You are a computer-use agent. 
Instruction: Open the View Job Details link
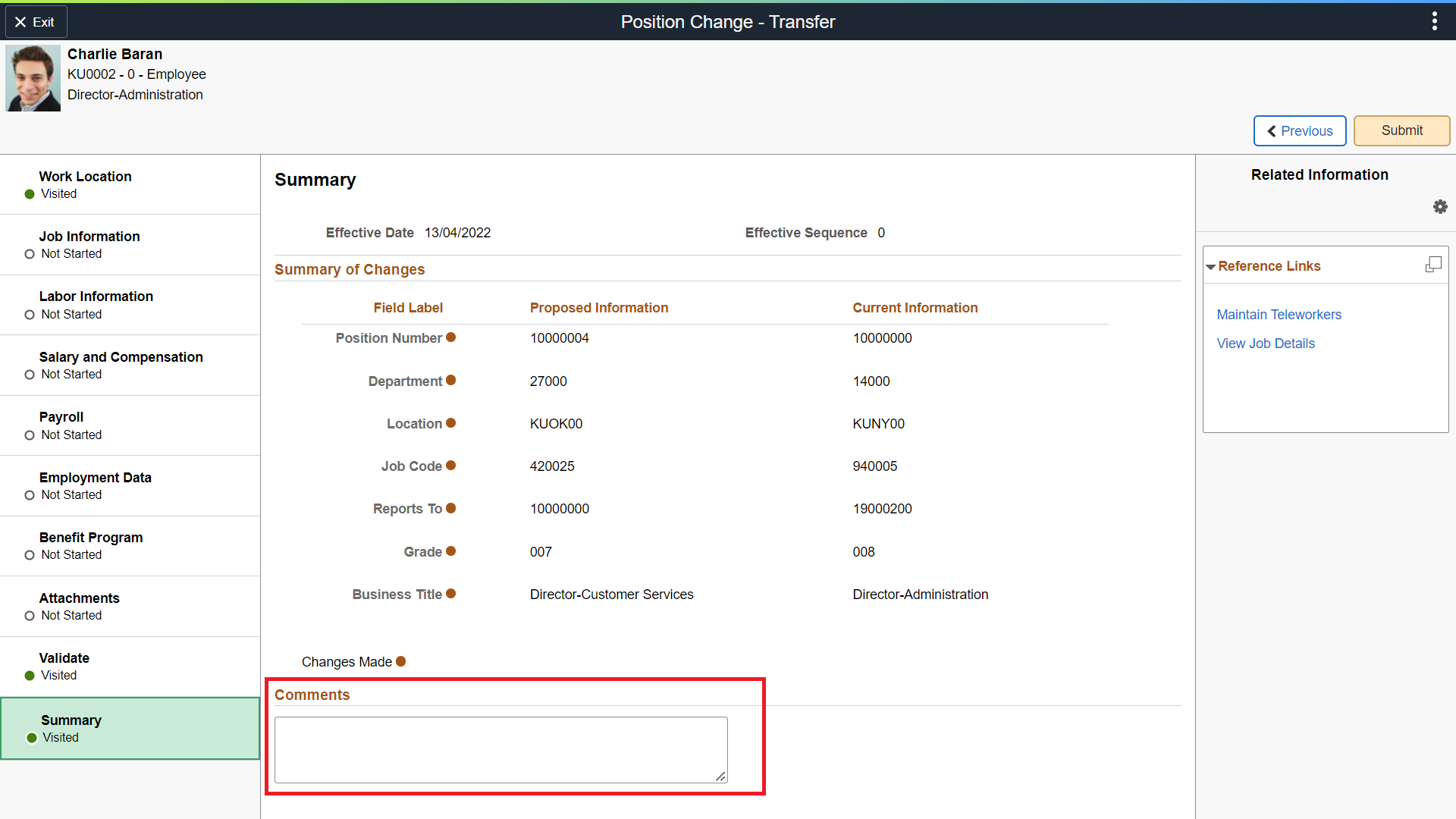pyautogui.click(x=1266, y=343)
